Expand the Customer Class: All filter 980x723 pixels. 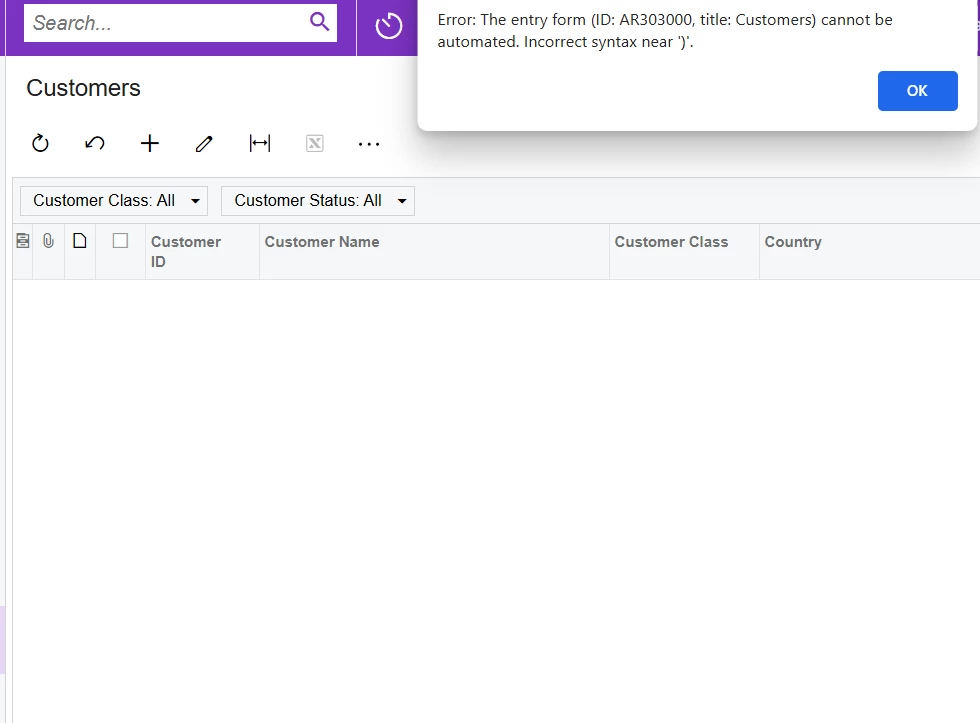[114, 201]
